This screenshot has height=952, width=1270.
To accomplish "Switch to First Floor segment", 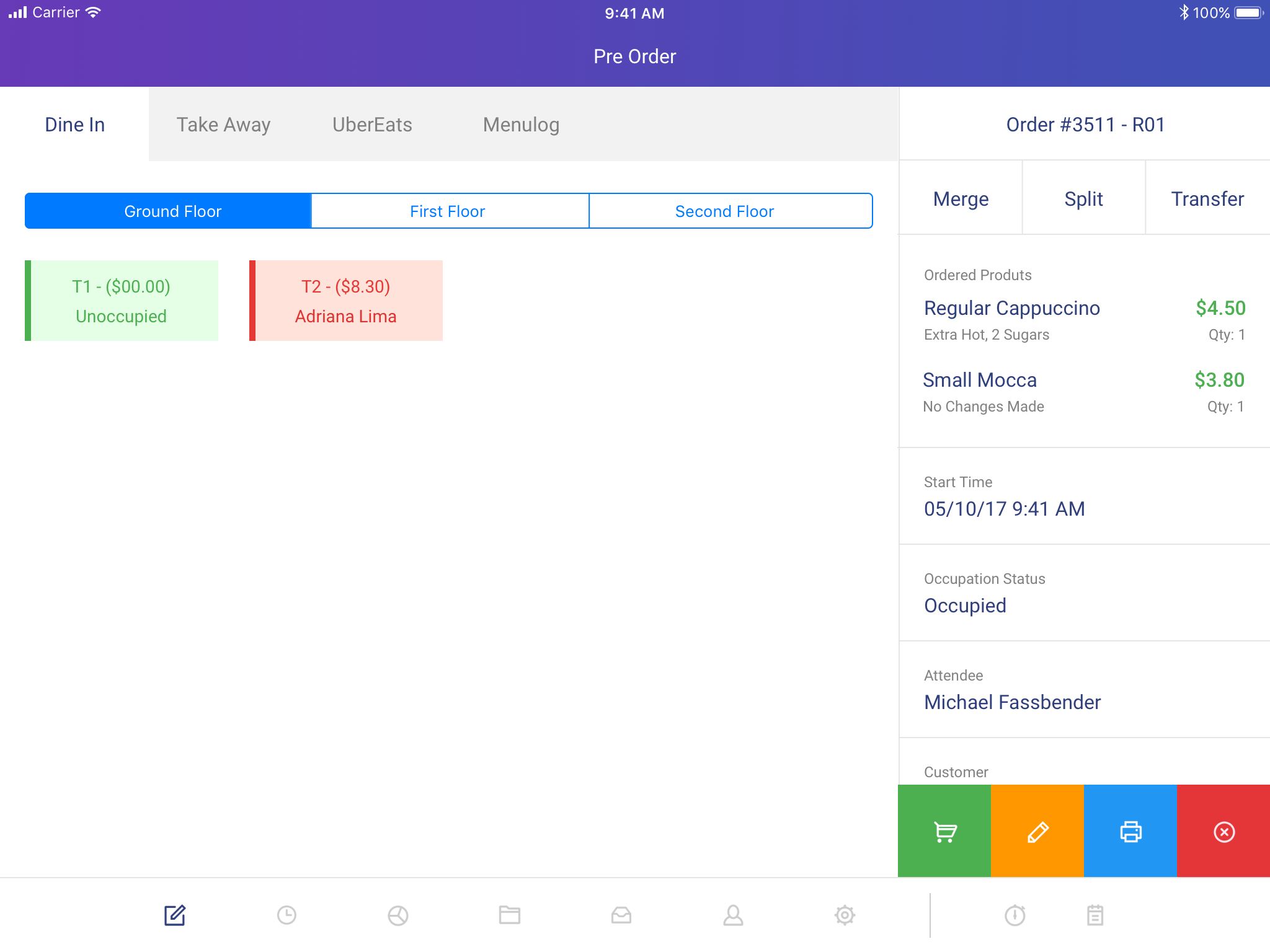I will pos(448,211).
